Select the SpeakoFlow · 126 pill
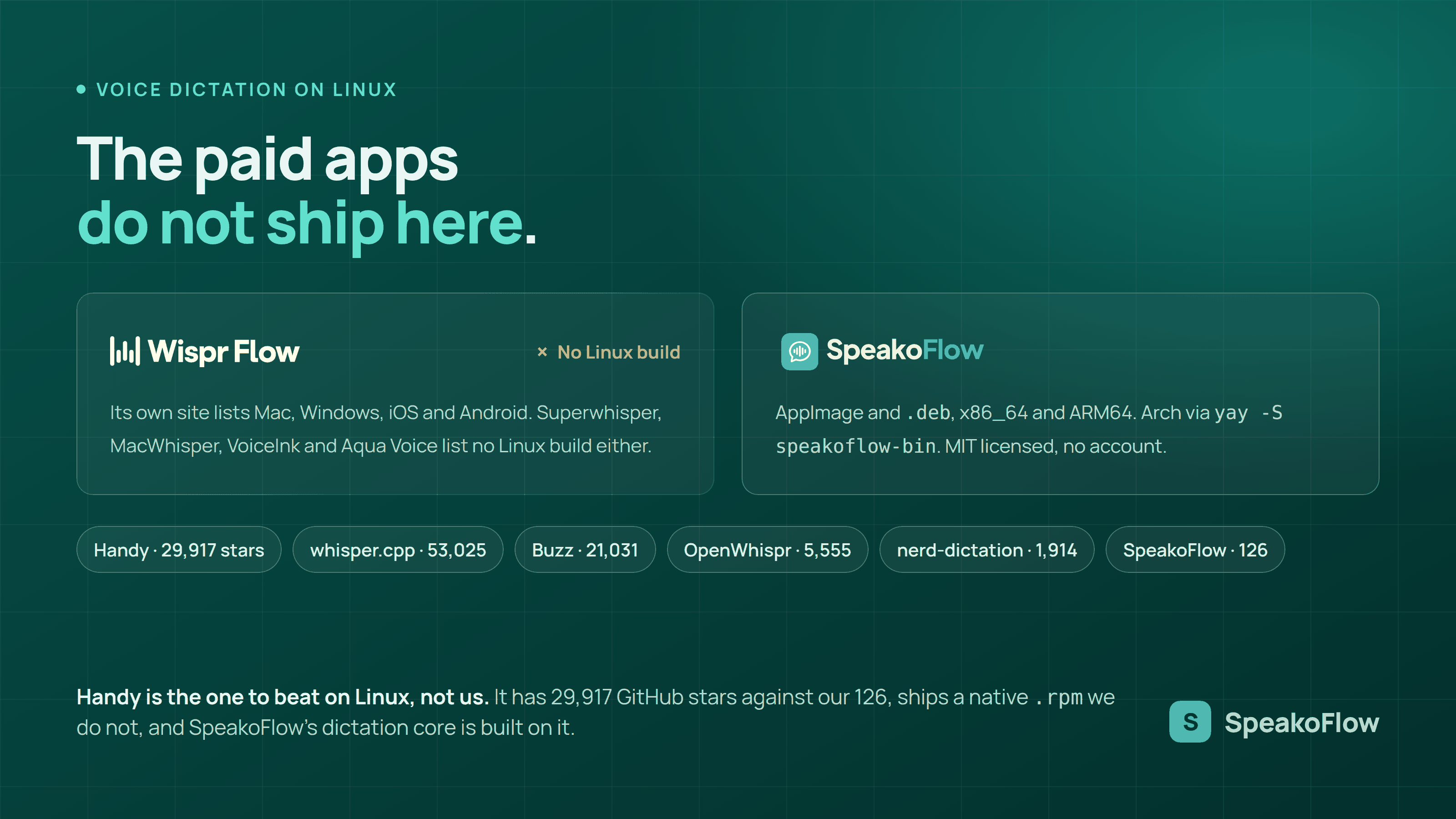The width and height of the screenshot is (1456, 819). pyautogui.click(x=1195, y=549)
